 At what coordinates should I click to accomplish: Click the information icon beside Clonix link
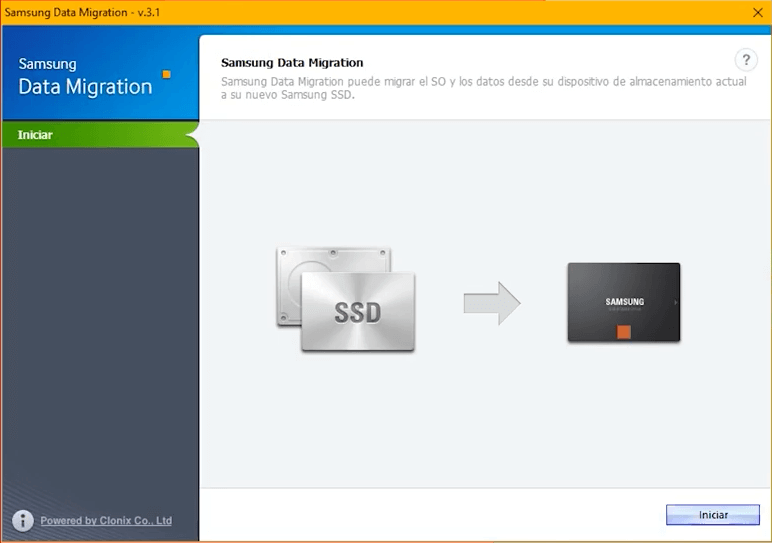point(23,520)
